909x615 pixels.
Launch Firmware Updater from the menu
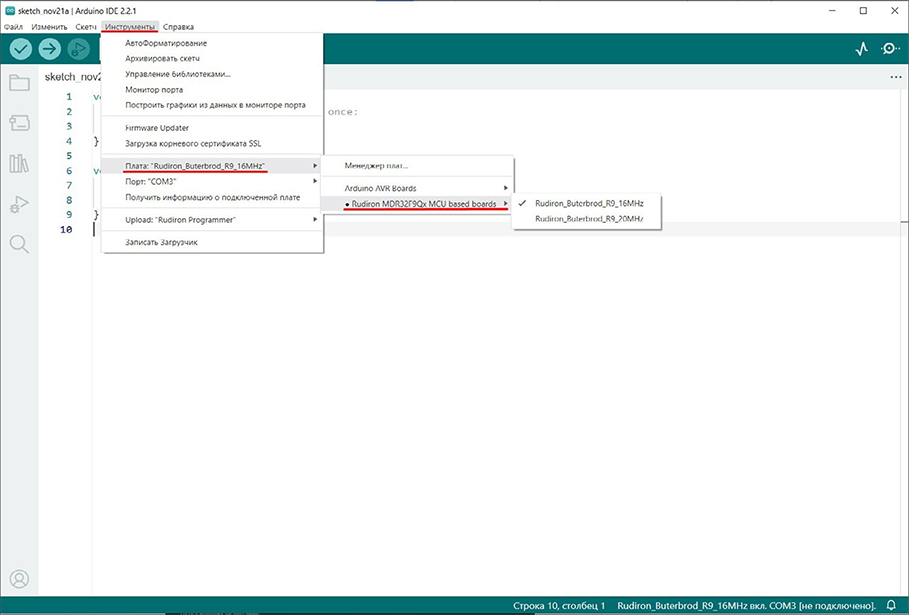[x=212, y=128]
